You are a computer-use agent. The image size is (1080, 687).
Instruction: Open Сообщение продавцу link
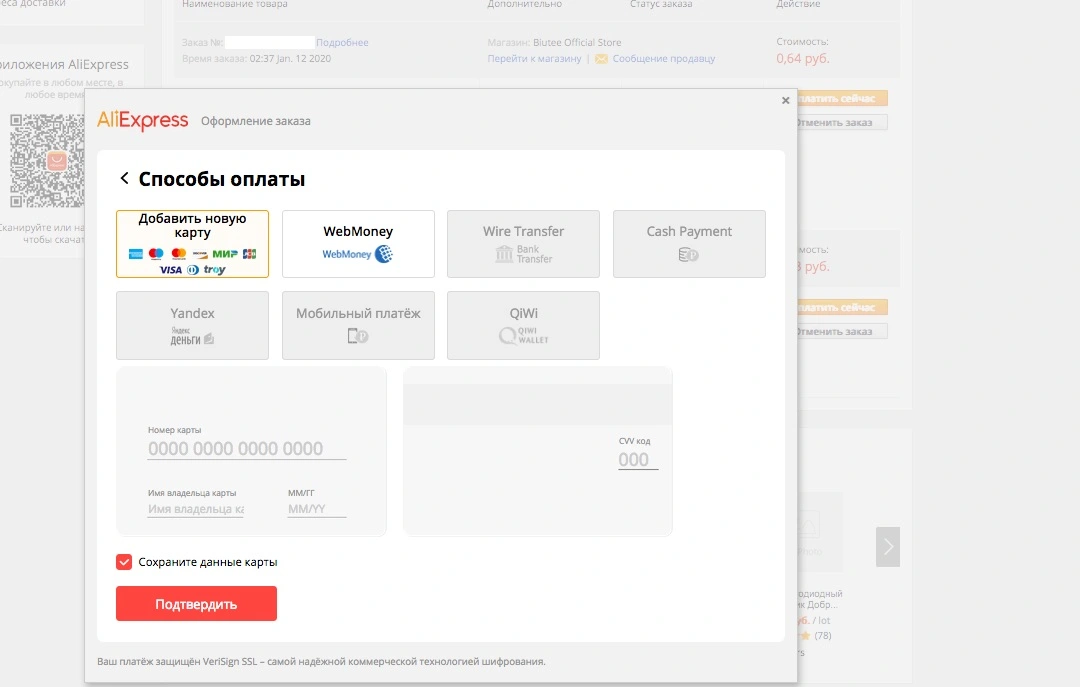pos(664,59)
